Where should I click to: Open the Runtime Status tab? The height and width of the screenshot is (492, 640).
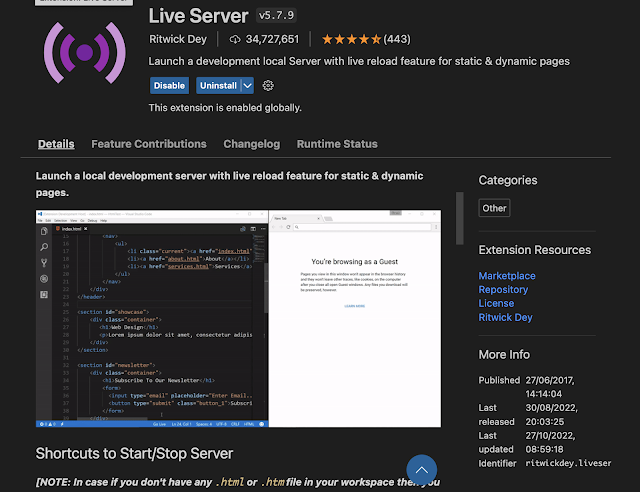337,144
